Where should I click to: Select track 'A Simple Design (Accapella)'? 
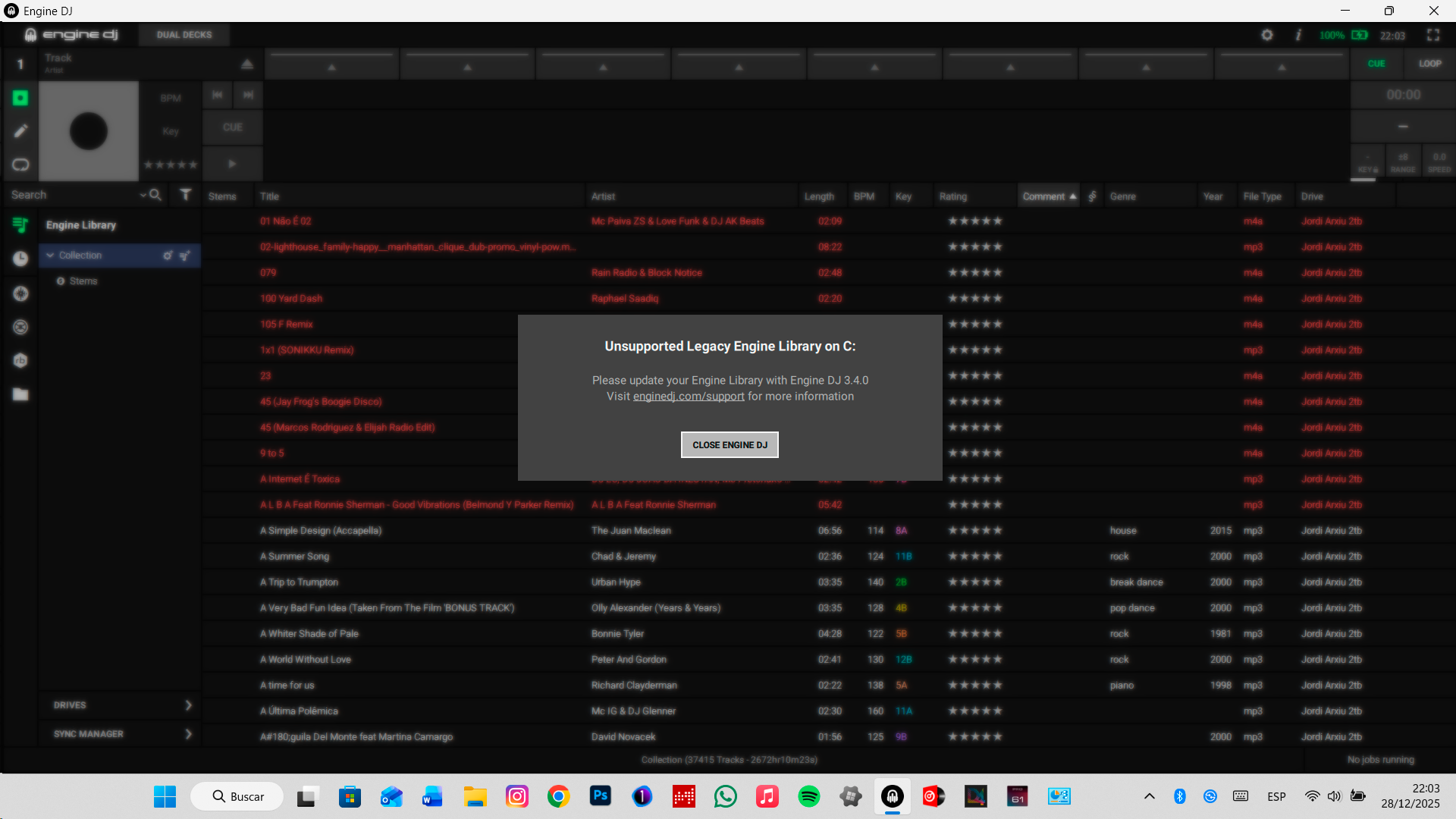(x=321, y=531)
